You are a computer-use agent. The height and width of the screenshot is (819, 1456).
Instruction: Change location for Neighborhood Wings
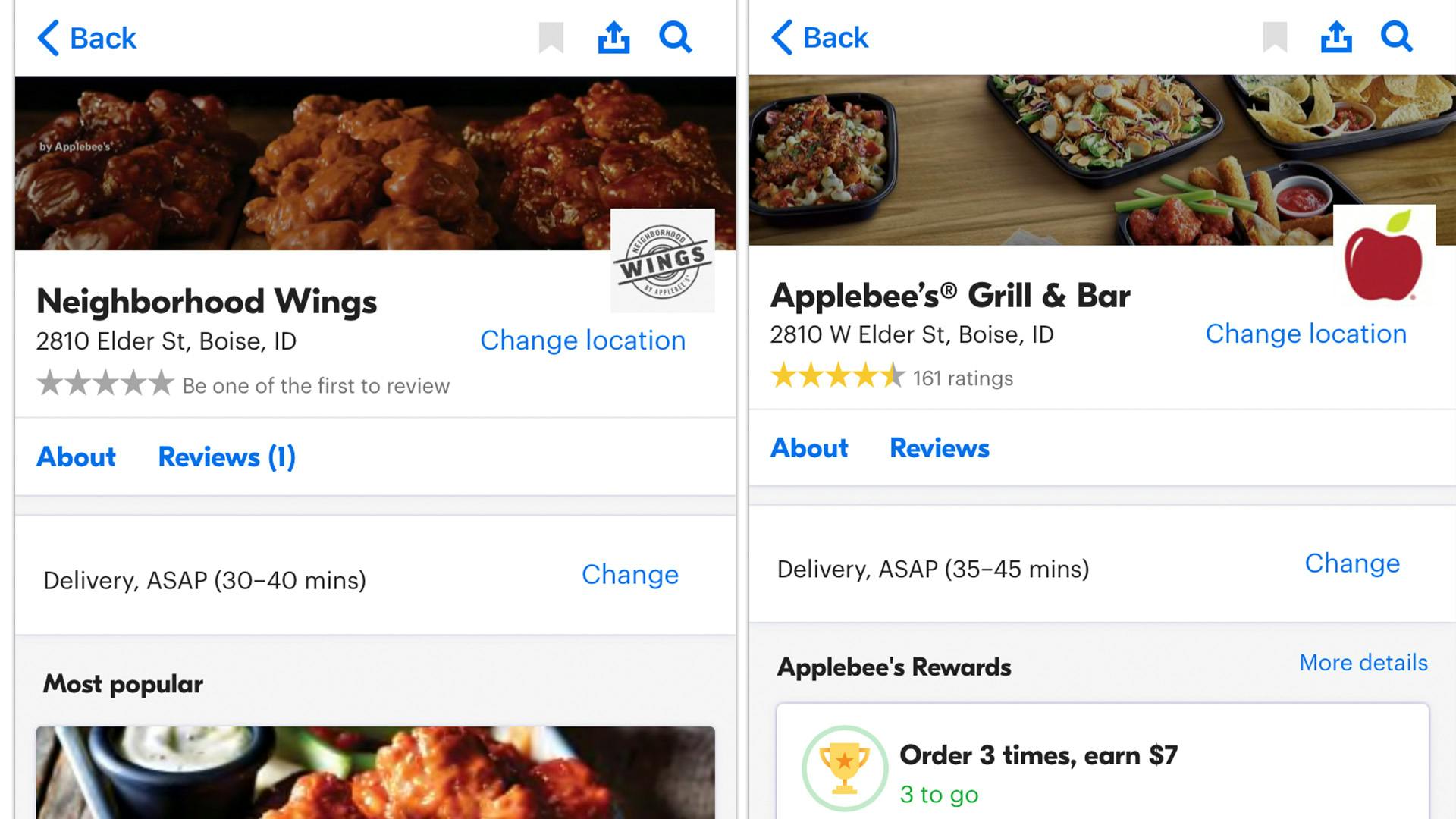(582, 340)
